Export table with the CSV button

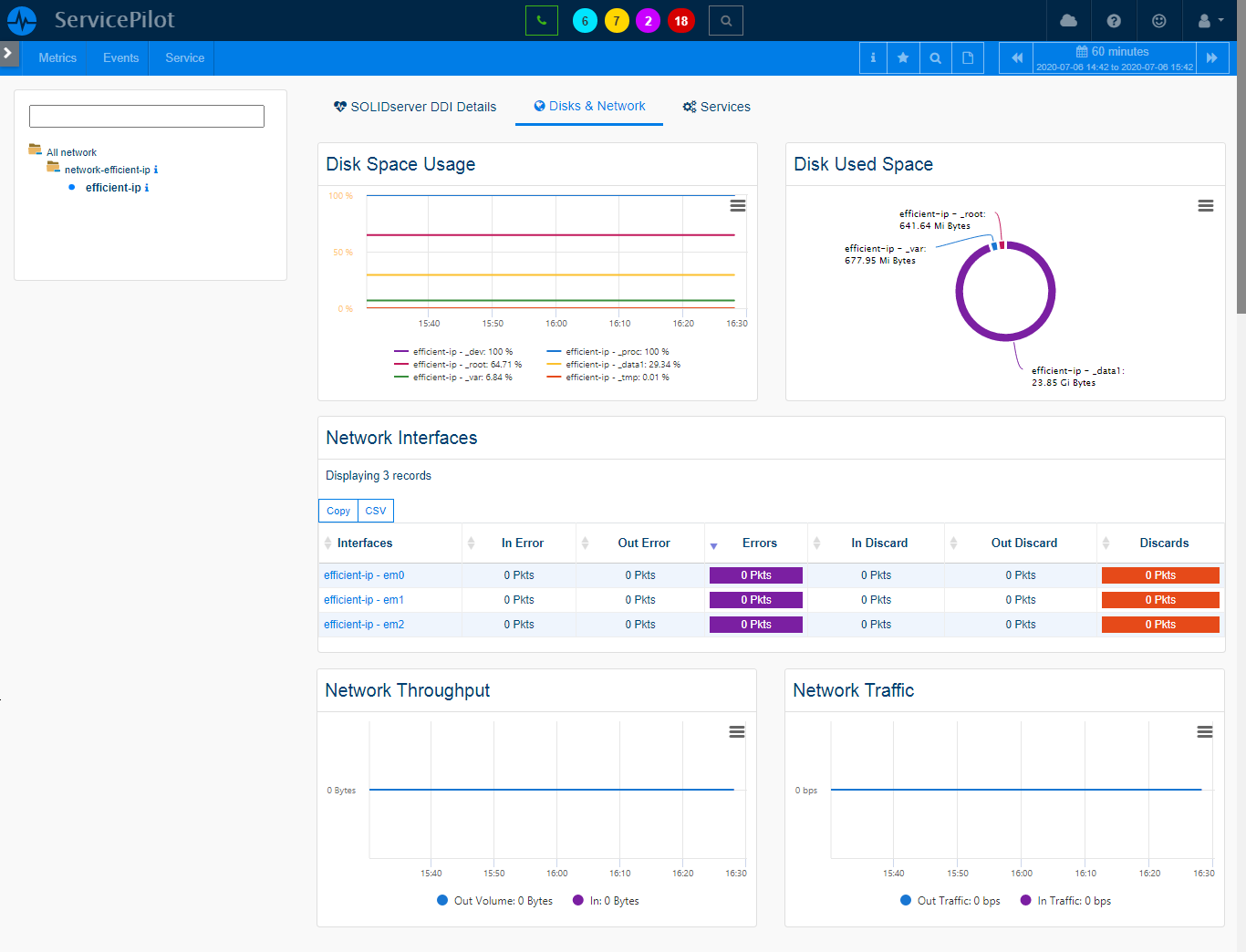[x=376, y=511]
